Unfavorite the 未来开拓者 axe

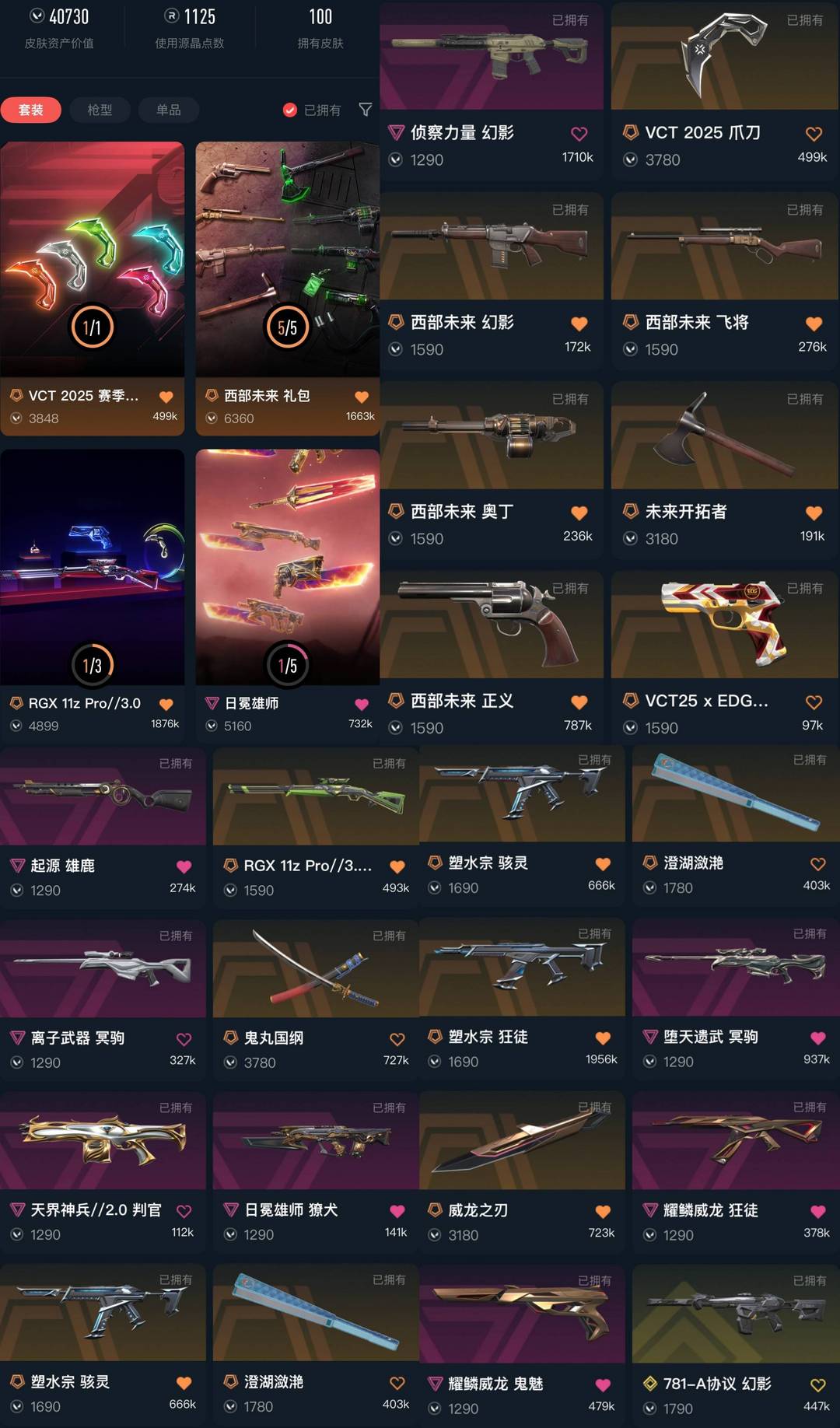[814, 513]
